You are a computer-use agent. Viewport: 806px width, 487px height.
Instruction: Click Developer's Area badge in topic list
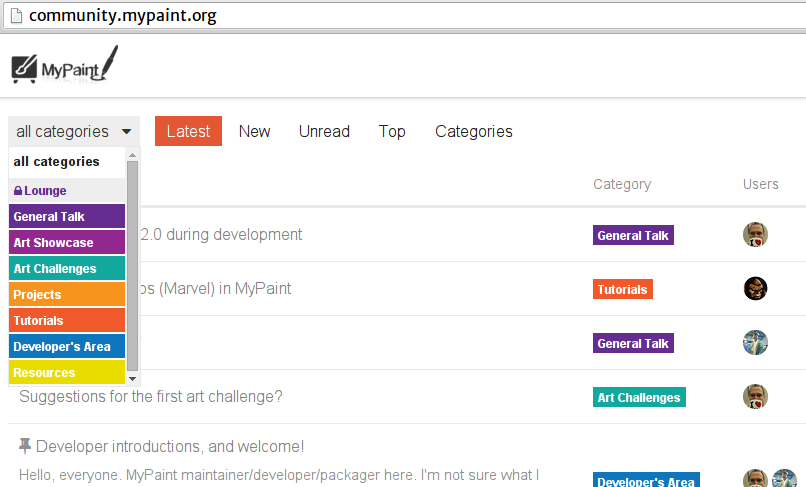click(x=646, y=480)
